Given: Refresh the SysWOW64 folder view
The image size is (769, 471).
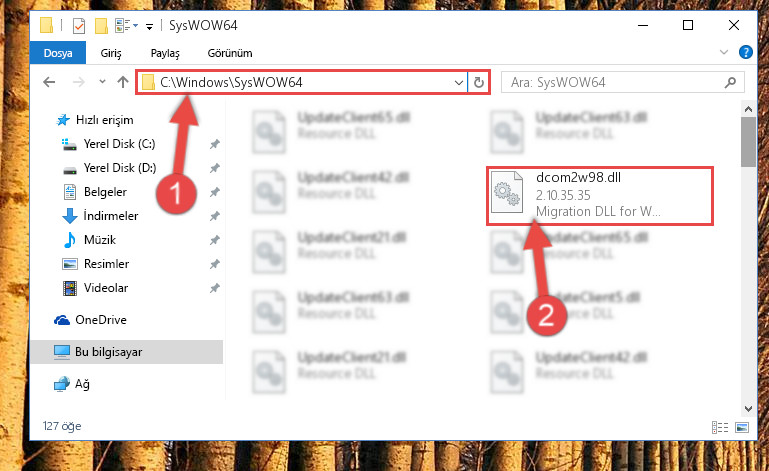Looking at the screenshot, I should coord(479,82).
